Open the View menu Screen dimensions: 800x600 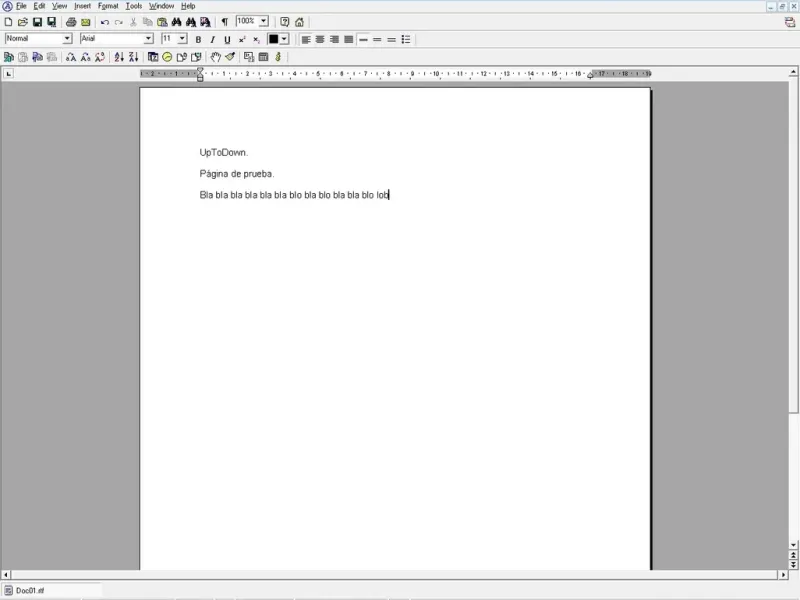click(x=59, y=6)
